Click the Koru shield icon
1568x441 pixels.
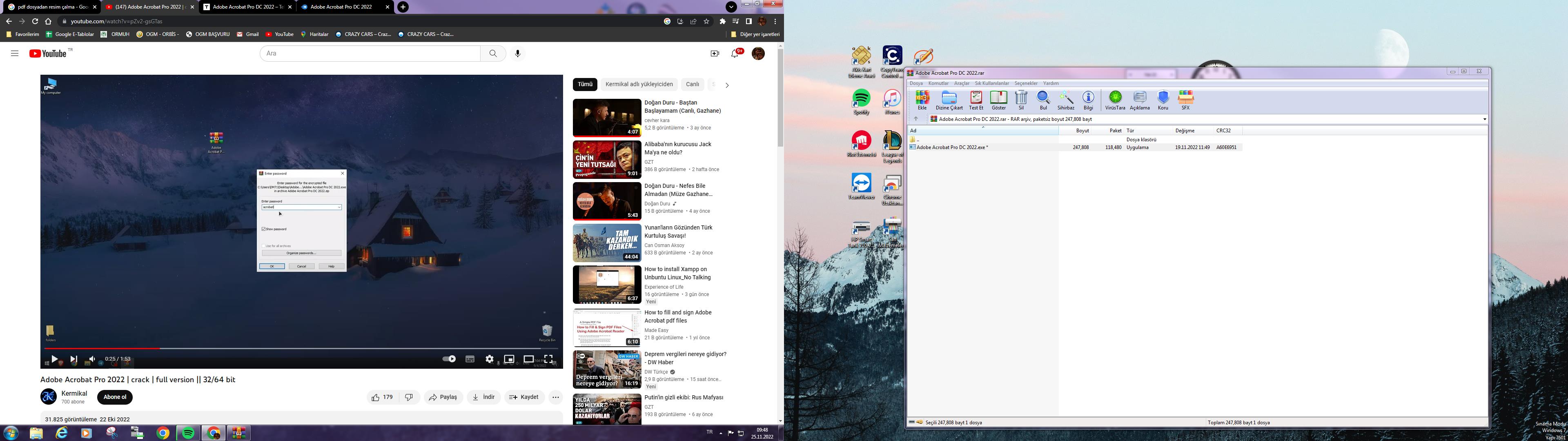(x=1163, y=99)
